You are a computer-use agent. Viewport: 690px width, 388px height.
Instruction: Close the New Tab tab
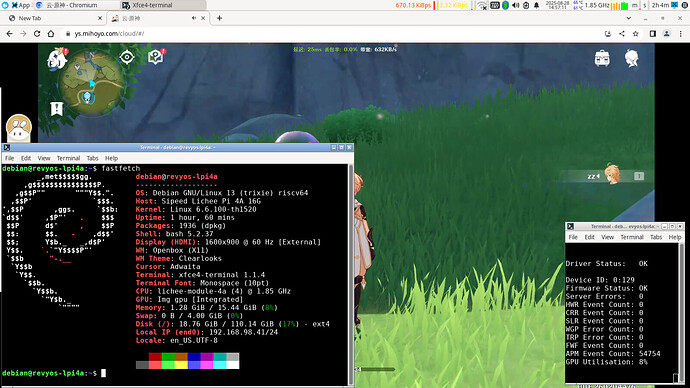pos(100,18)
